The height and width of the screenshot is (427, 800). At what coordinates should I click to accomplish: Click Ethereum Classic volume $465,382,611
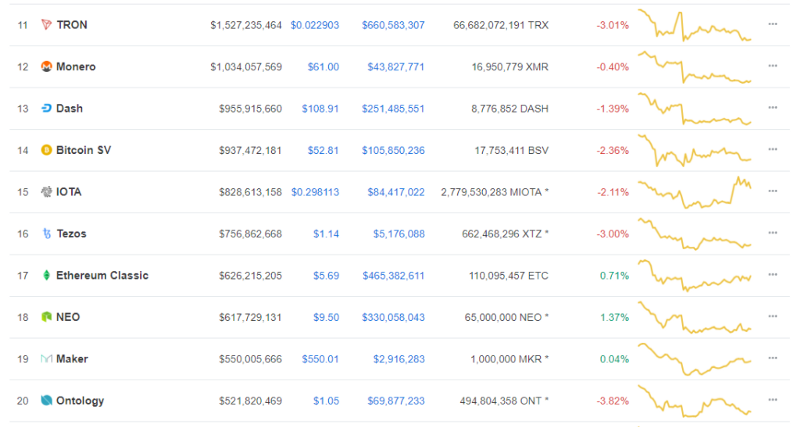coord(393,276)
